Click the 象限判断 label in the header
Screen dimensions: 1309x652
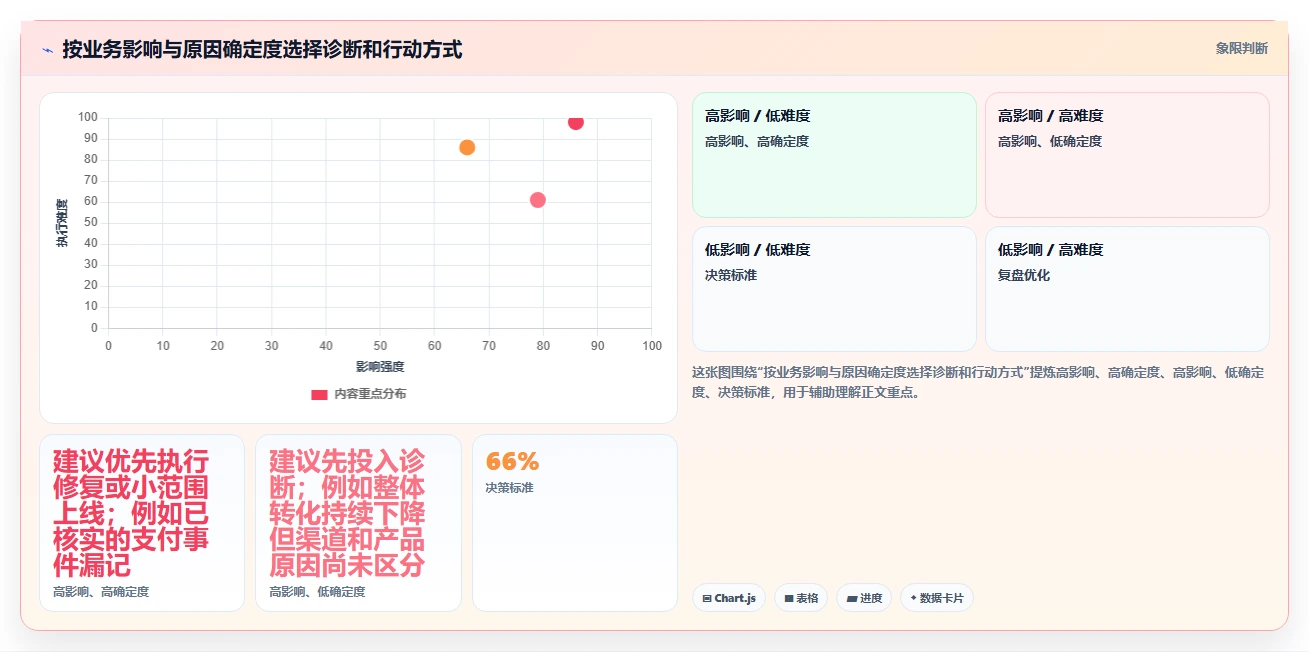1242,48
